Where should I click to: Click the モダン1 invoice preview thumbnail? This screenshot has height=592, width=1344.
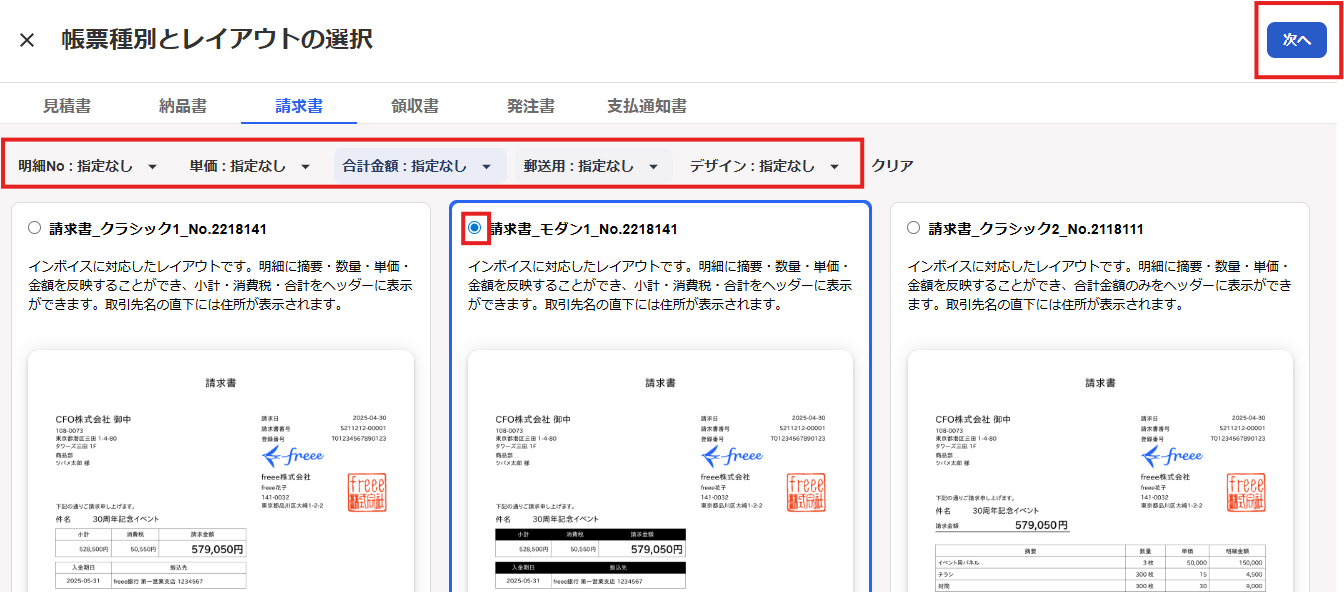660,470
